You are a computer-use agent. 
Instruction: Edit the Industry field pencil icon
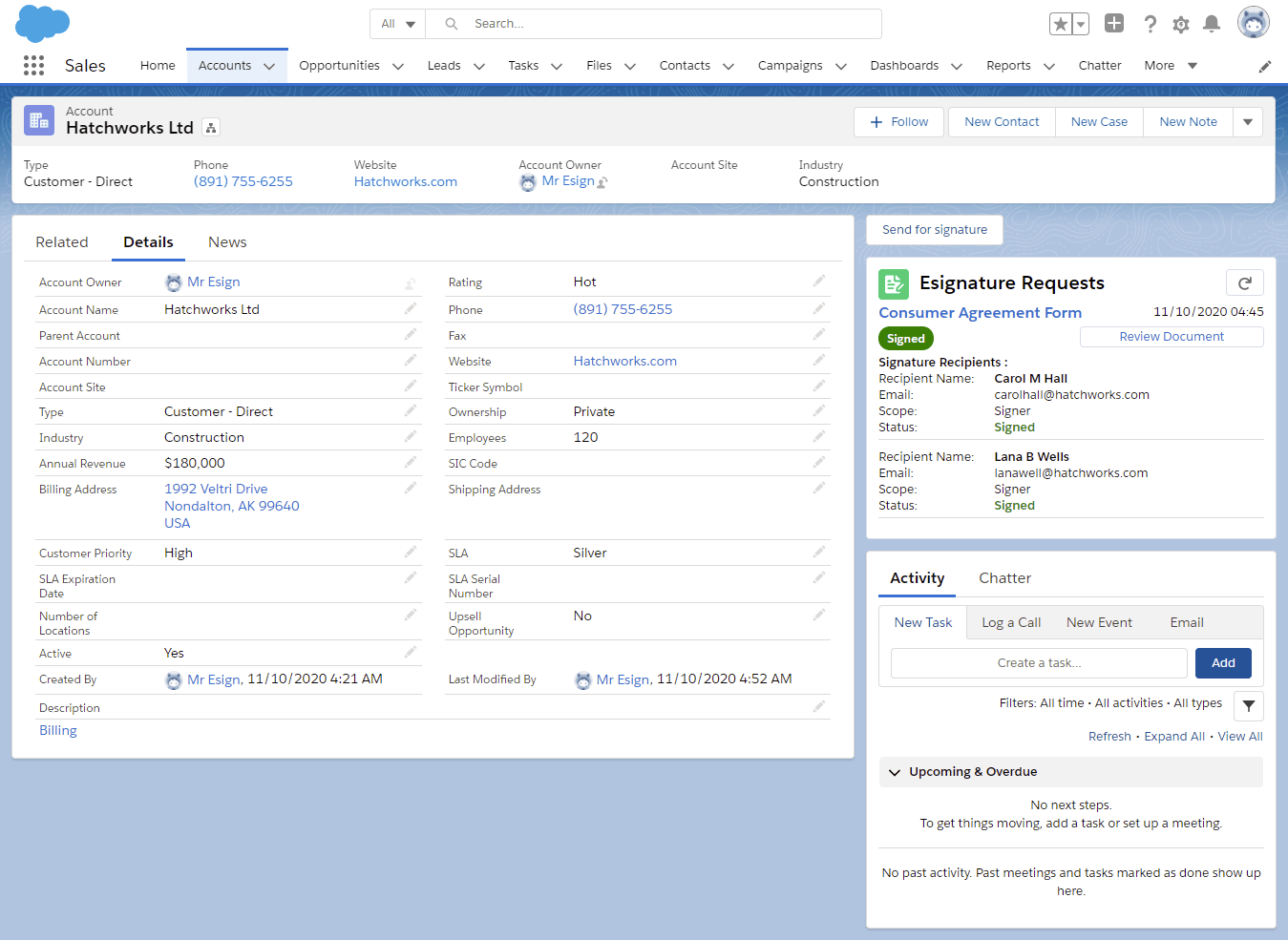click(411, 436)
